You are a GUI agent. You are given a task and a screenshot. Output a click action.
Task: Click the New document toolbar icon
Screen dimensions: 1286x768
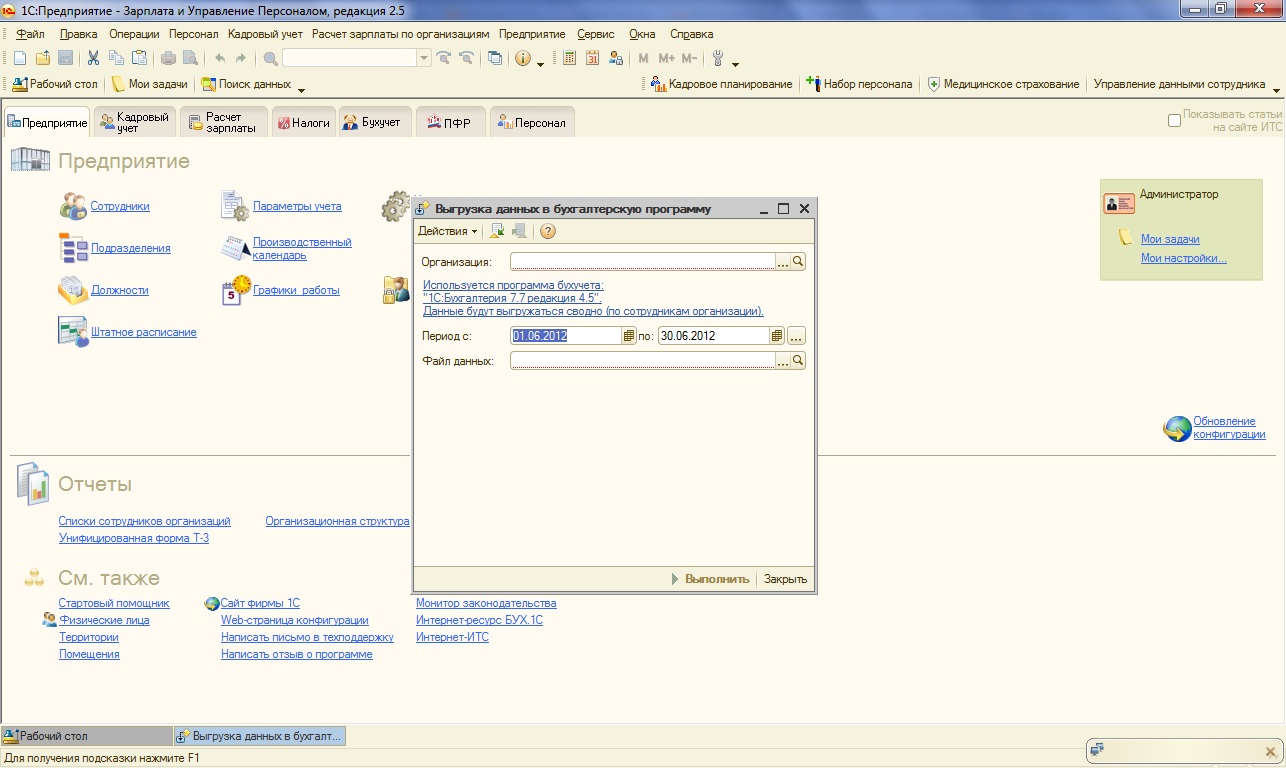pos(20,58)
